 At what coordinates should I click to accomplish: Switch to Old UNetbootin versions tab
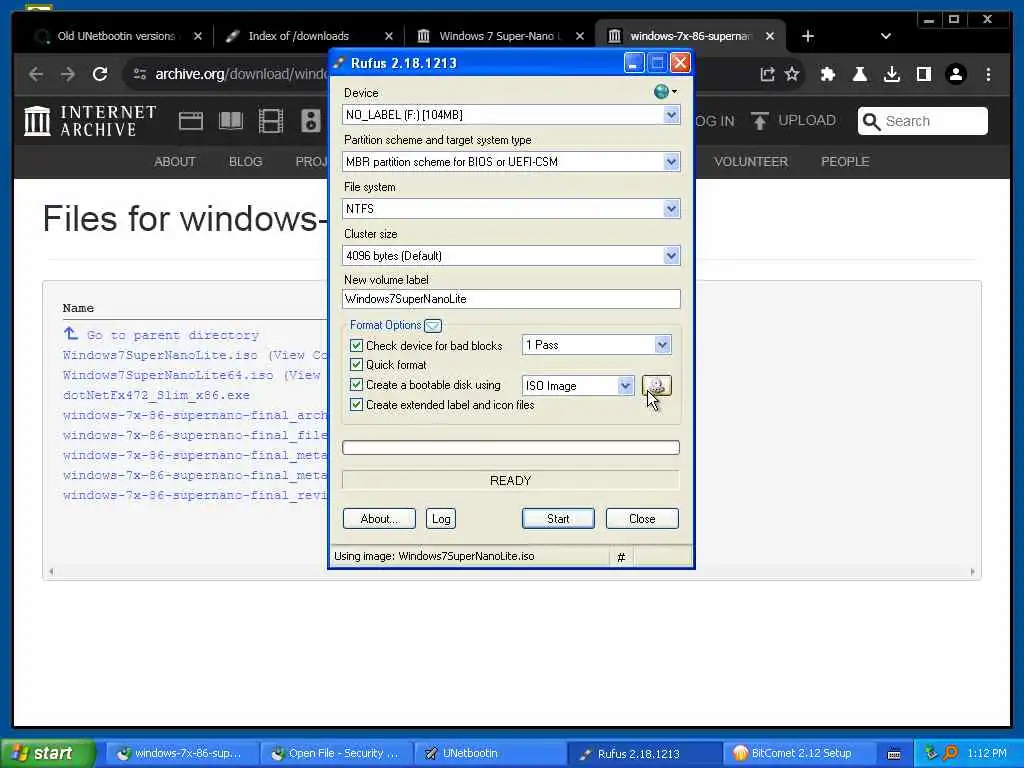click(116, 36)
